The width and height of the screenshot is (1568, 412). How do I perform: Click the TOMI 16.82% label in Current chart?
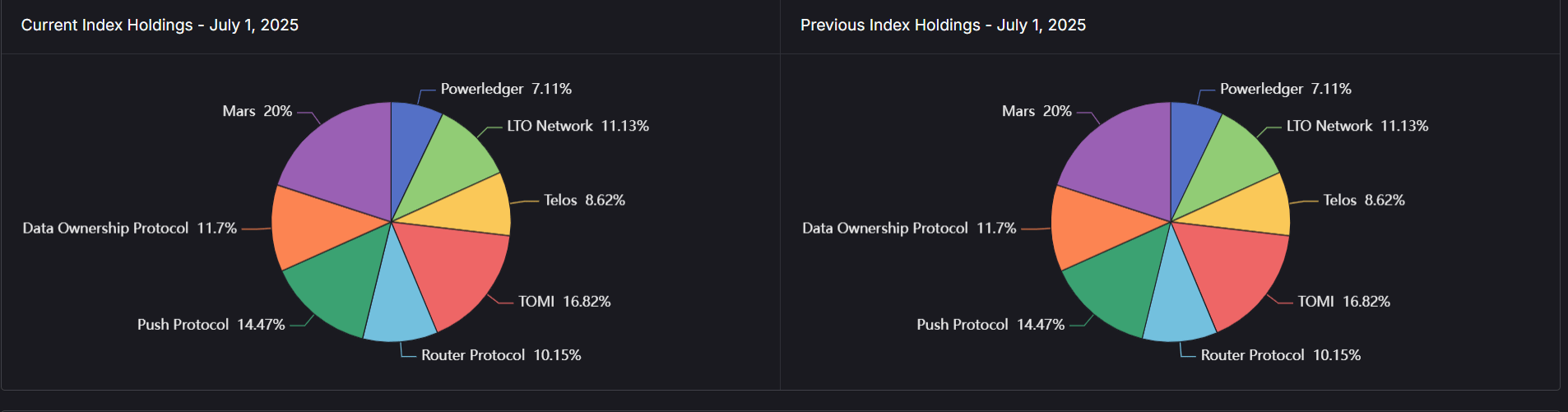coord(564,302)
